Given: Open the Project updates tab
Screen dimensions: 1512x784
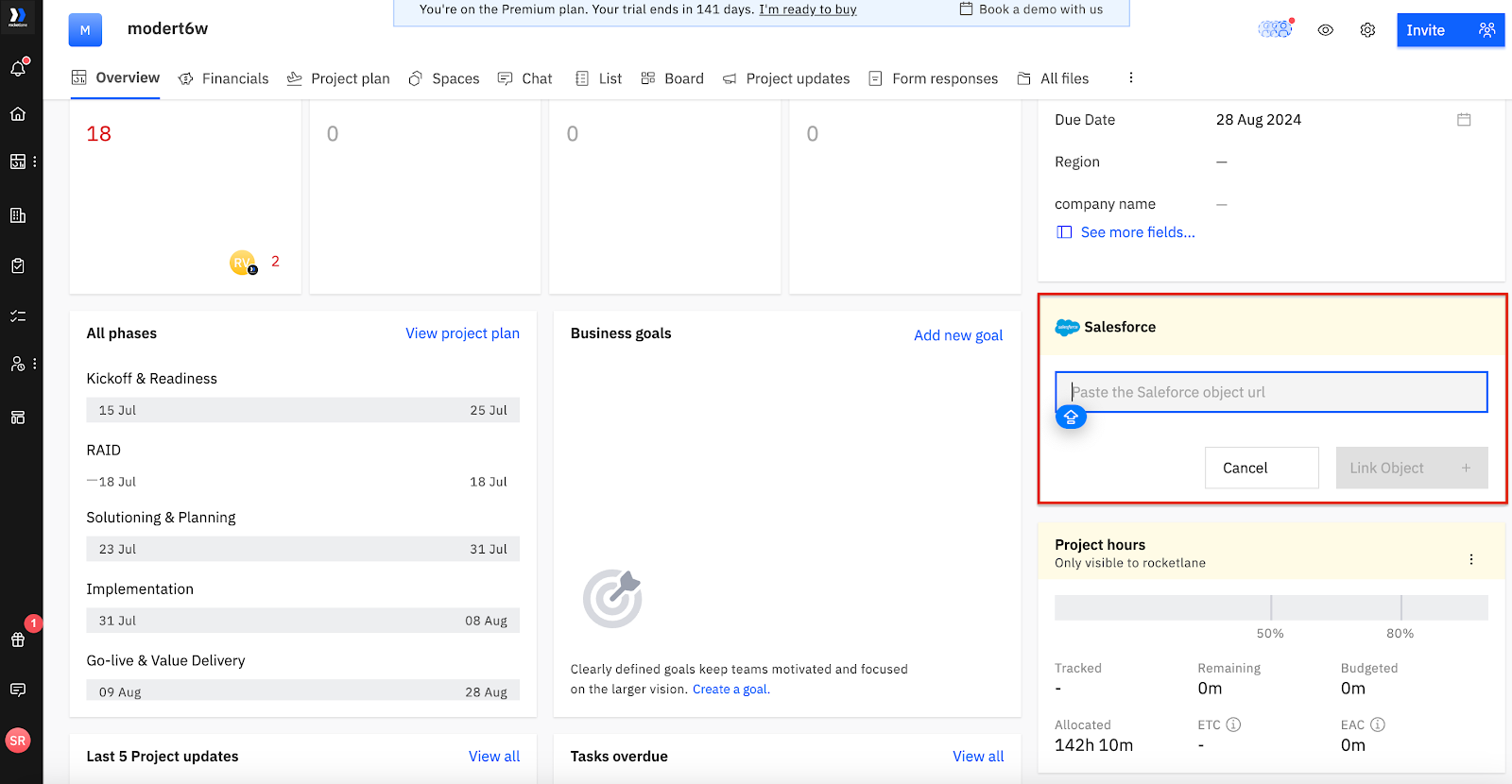Looking at the screenshot, I should tap(786, 78).
